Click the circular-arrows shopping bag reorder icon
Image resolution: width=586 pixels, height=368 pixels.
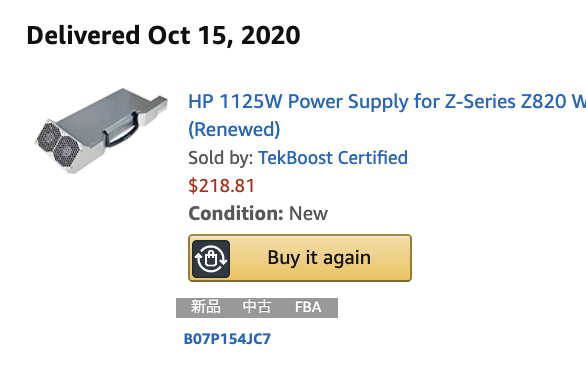pyautogui.click(x=211, y=259)
